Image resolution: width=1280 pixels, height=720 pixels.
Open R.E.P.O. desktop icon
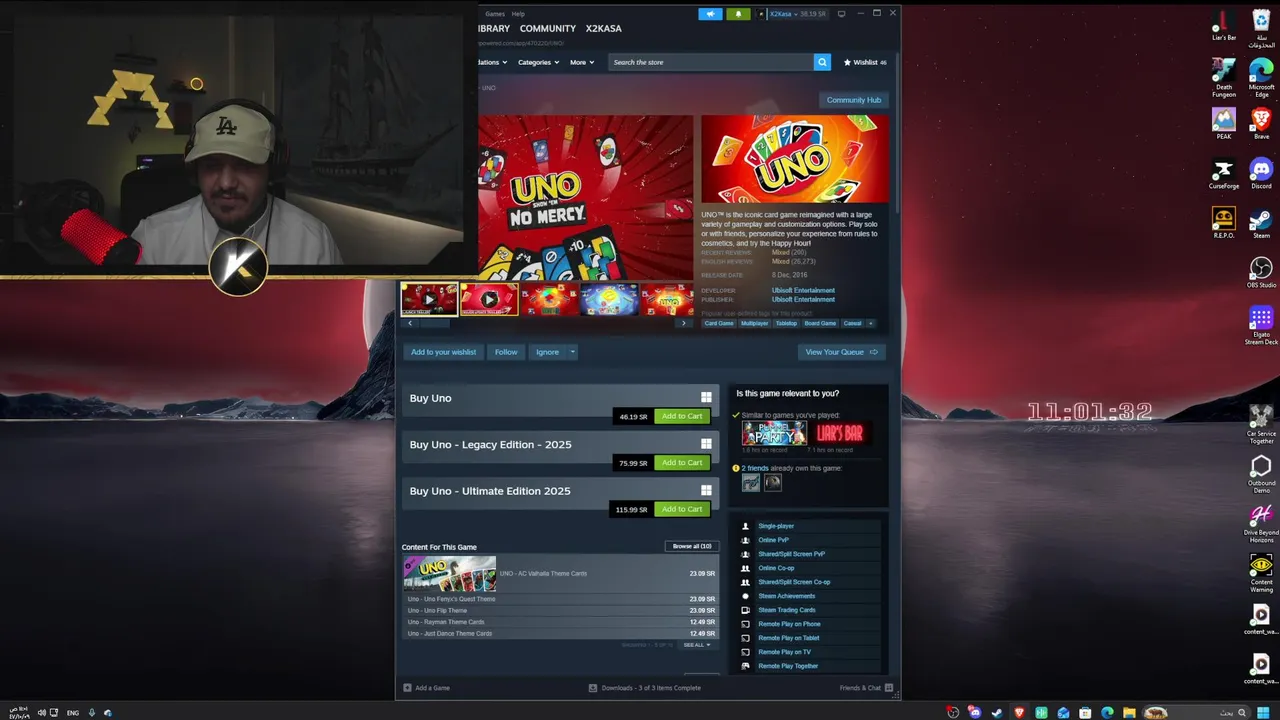(x=1224, y=223)
